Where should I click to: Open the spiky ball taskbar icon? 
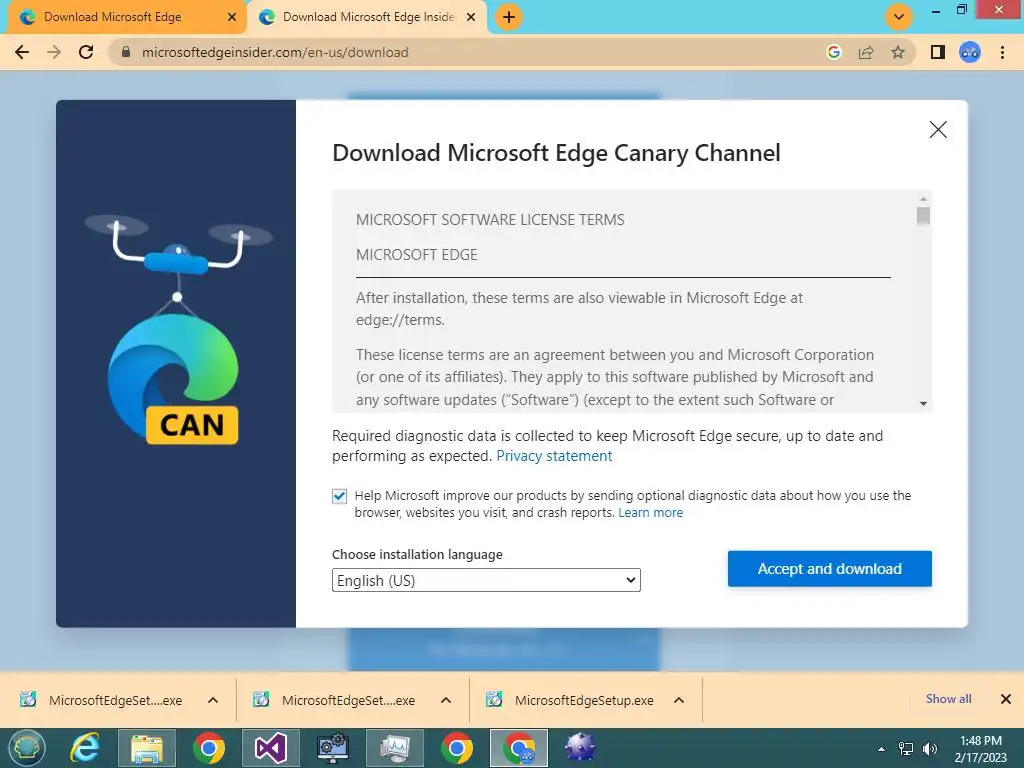pyautogui.click(x=580, y=748)
